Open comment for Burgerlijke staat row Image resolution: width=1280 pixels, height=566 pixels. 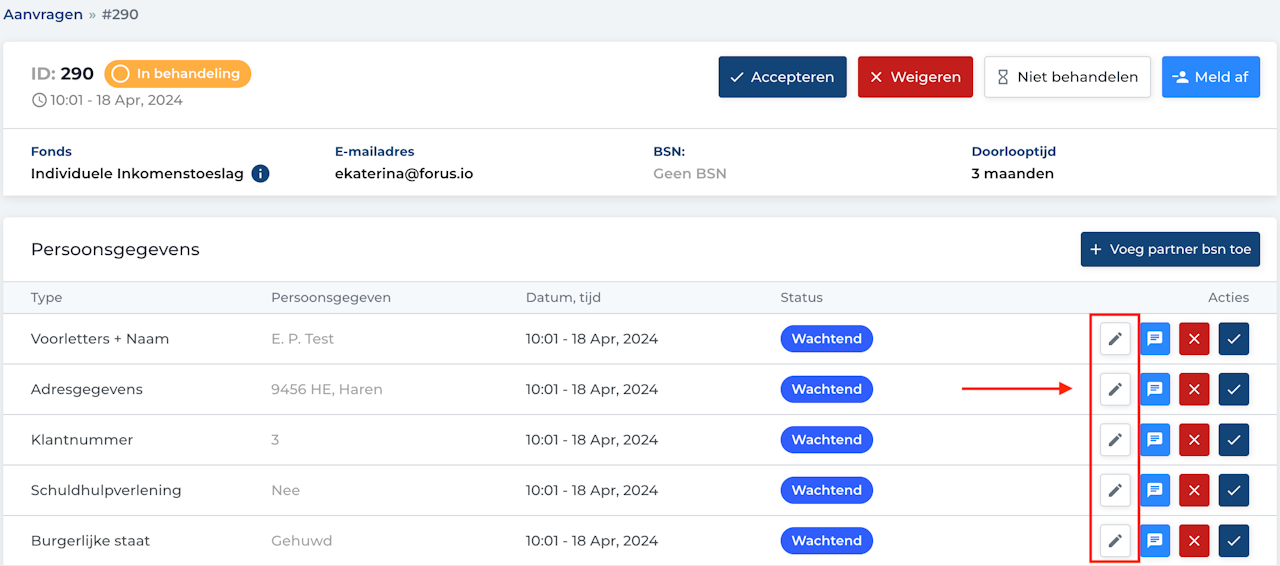pyautogui.click(x=1155, y=541)
